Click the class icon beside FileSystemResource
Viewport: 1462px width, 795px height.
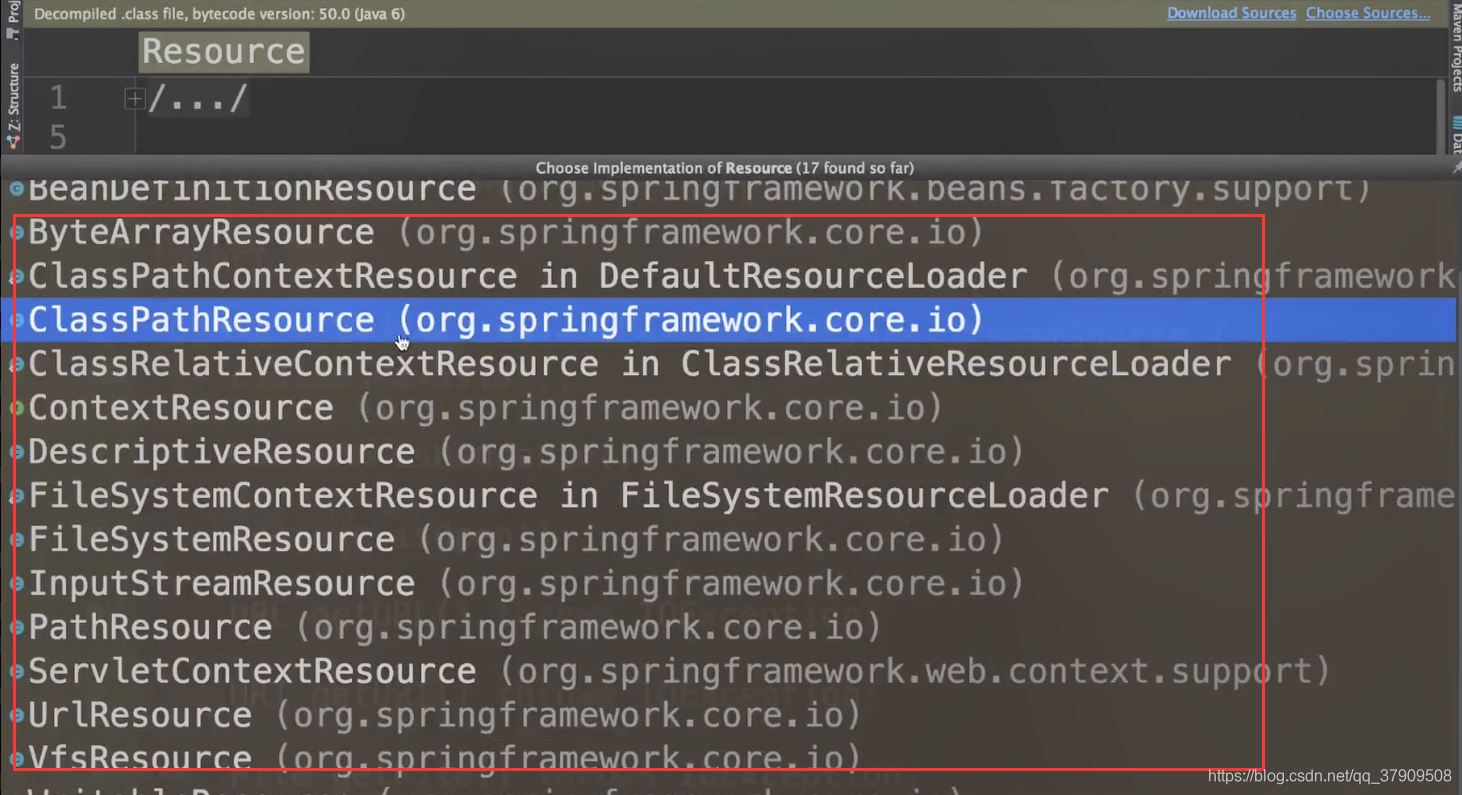coord(16,541)
